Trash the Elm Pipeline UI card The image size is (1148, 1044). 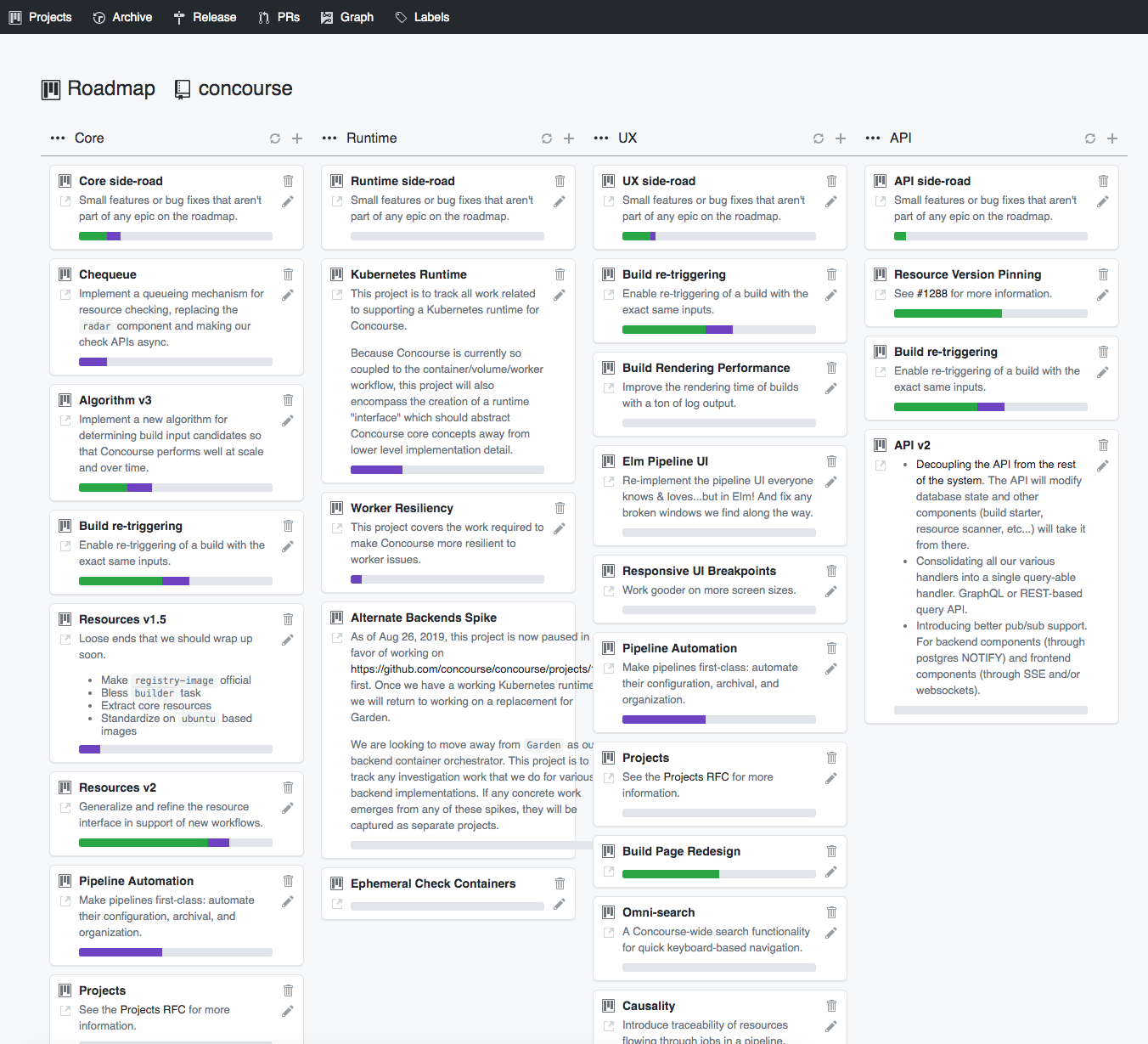[x=831, y=461]
